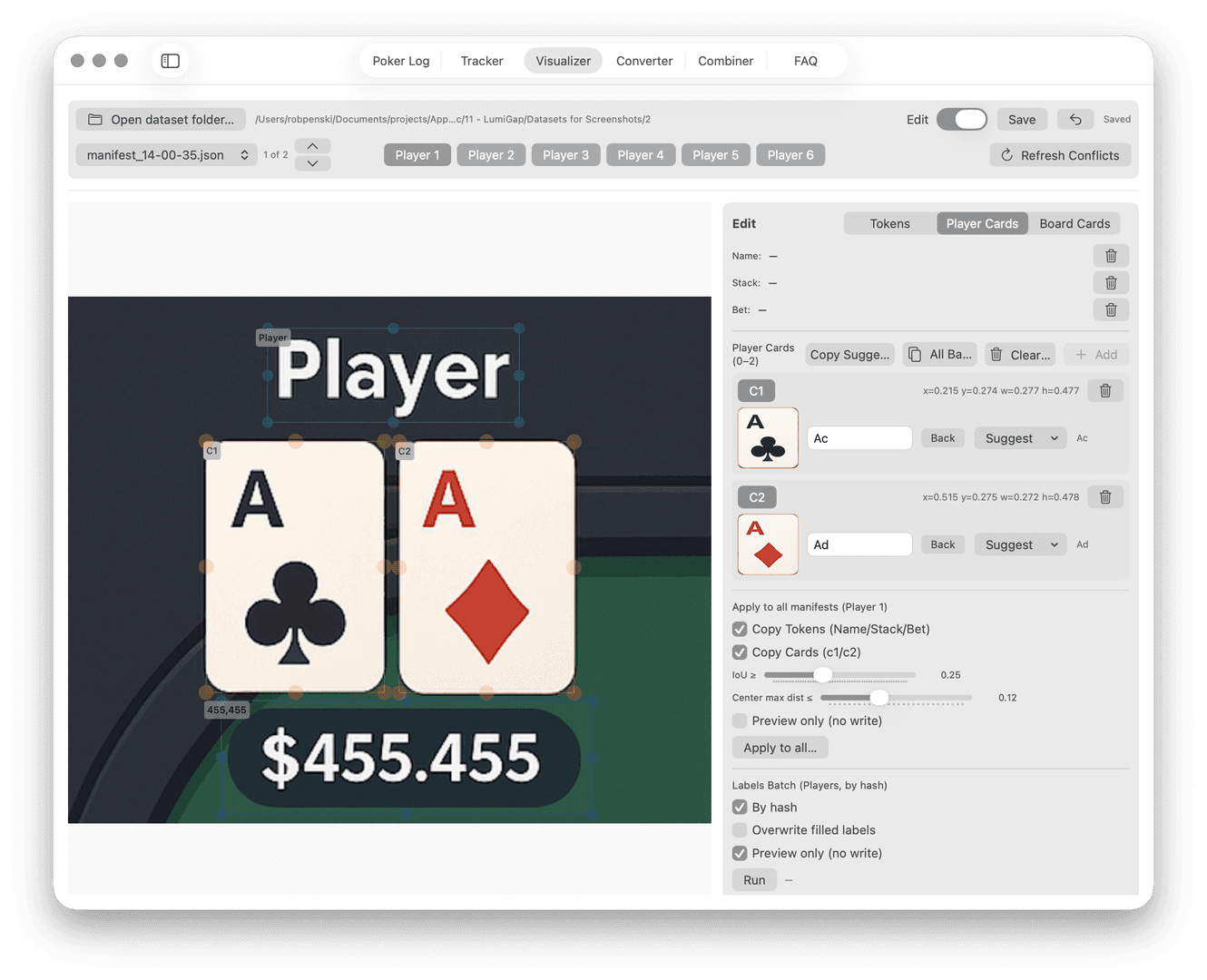
Task: Expand the Suggest dropdown for card C2
Action: click(x=1021, y=544)
